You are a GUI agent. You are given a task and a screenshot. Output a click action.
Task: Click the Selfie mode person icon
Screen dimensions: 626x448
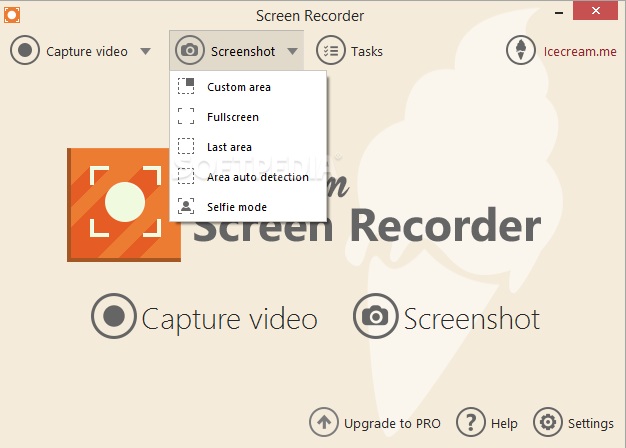coord(186,206)
